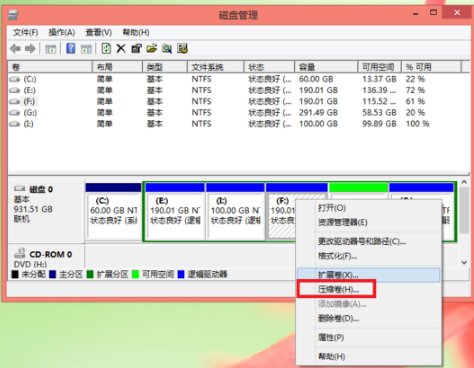Choose 打开(O) from the context menu
The image size is (474, 368).
point(368,208)
